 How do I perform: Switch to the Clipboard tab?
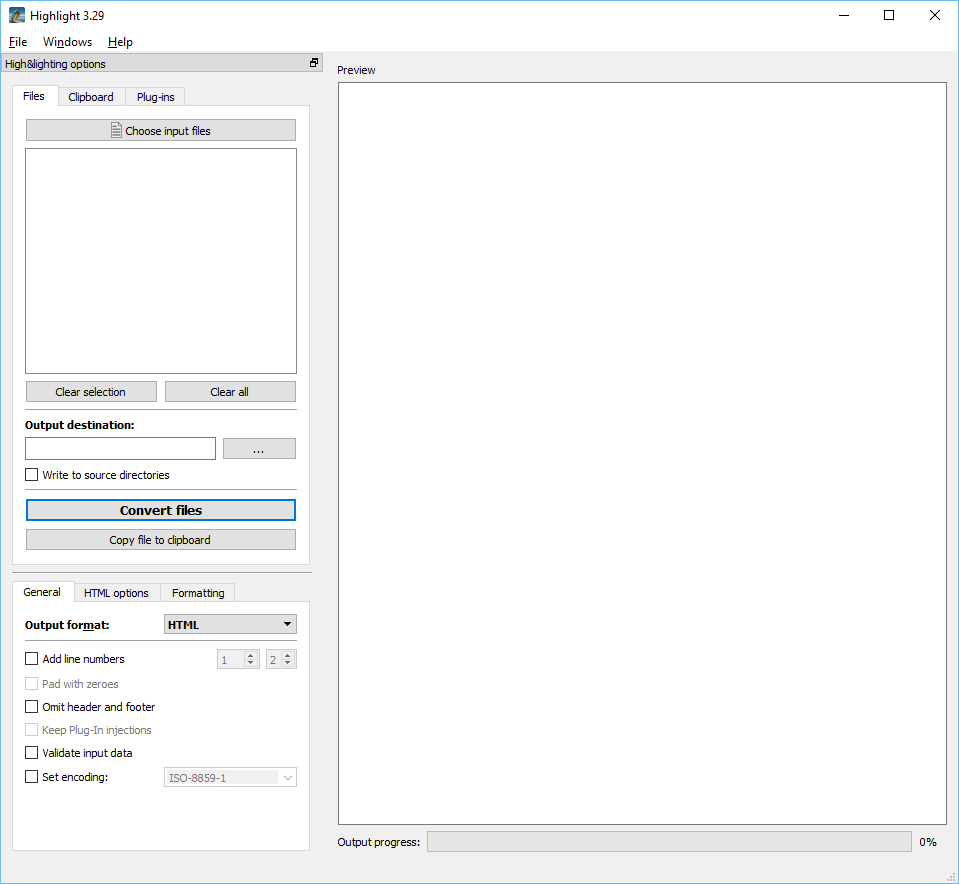(x=91, y=97)
